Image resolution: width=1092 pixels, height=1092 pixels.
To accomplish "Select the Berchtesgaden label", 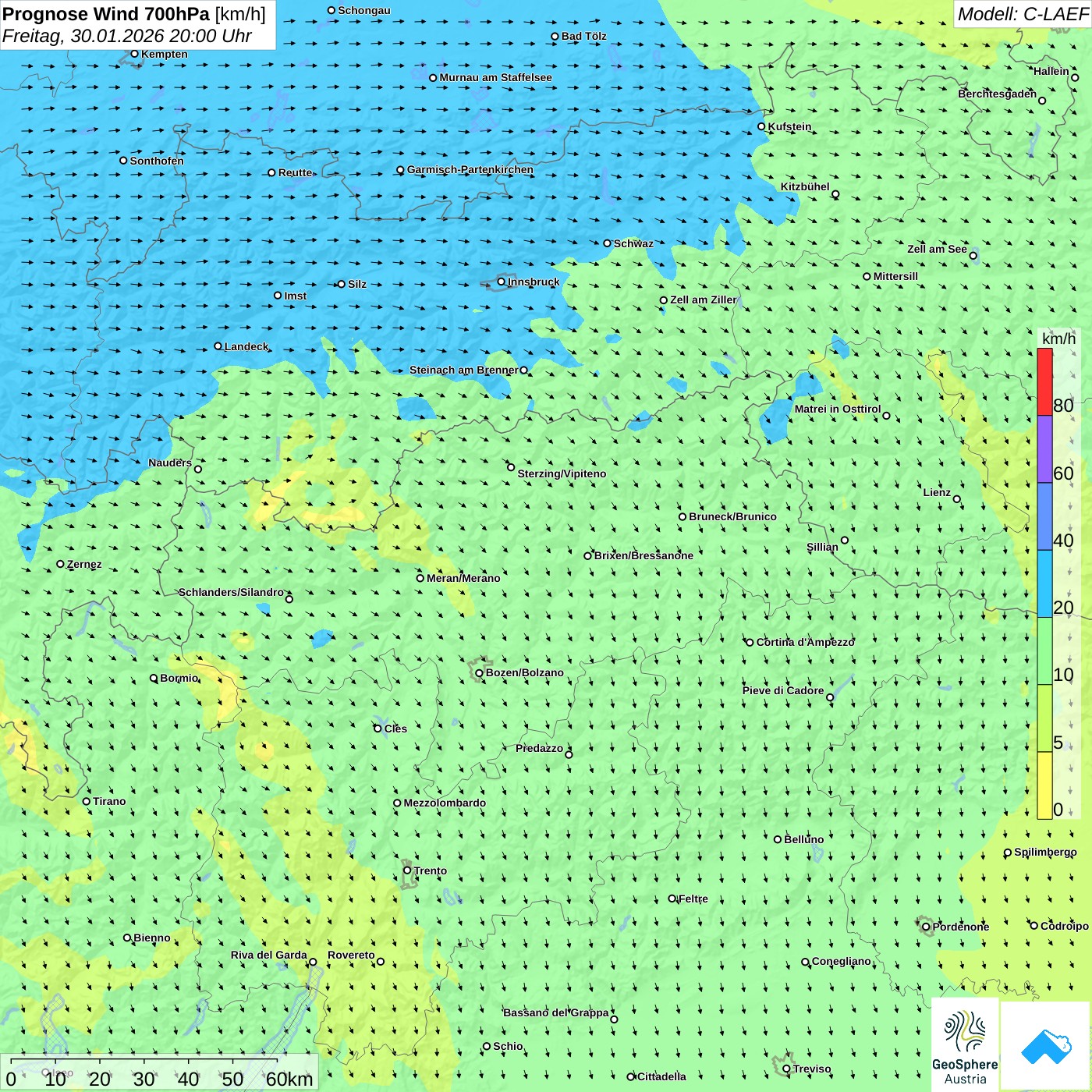I will [998, 94].
